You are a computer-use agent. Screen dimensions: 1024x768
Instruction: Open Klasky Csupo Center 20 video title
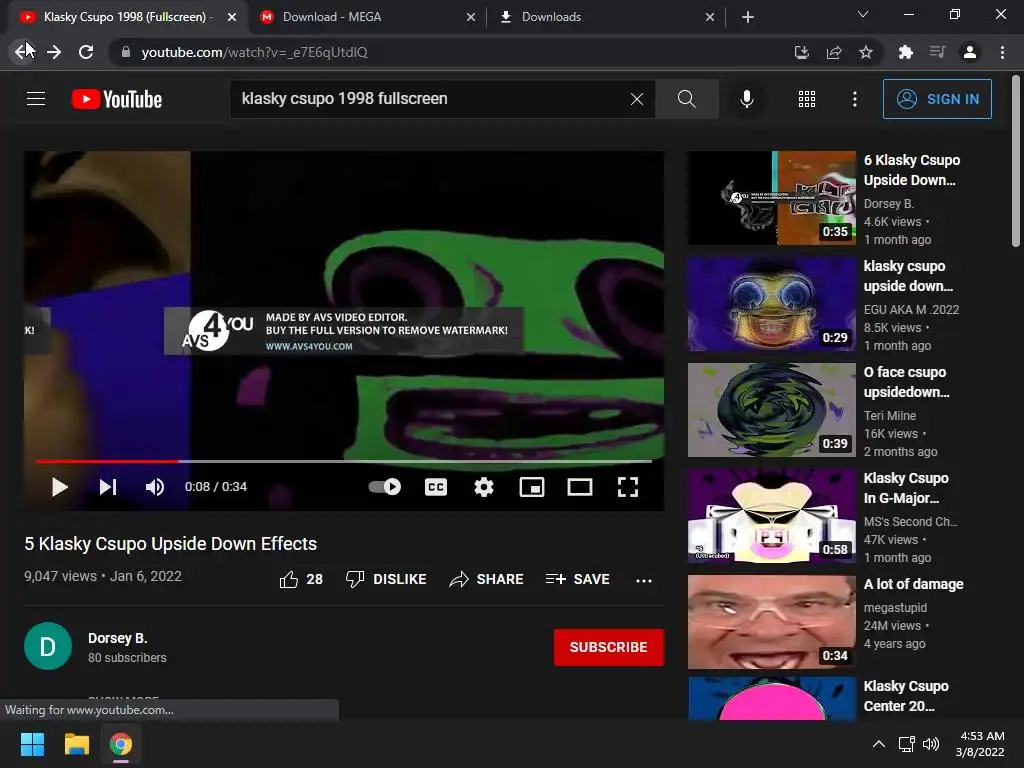[906, 696]
